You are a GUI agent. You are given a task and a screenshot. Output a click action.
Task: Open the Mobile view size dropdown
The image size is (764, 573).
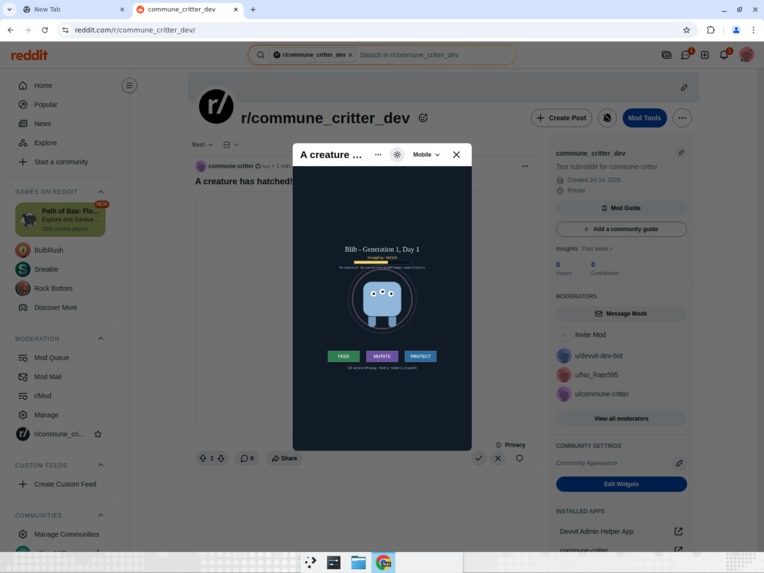(x=426, y=154)
